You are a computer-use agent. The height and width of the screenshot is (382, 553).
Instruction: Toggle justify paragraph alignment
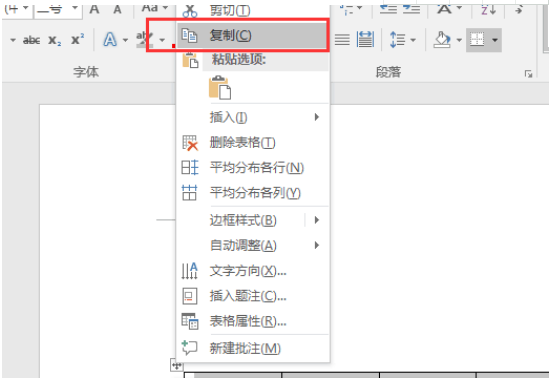coord(342,40)
